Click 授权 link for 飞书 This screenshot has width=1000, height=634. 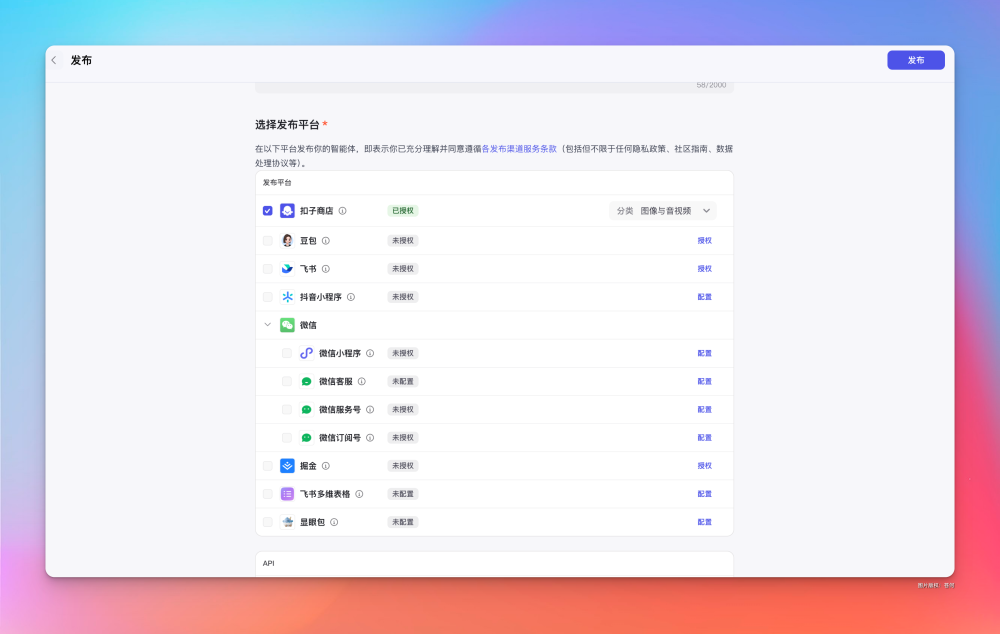point(704,269)
